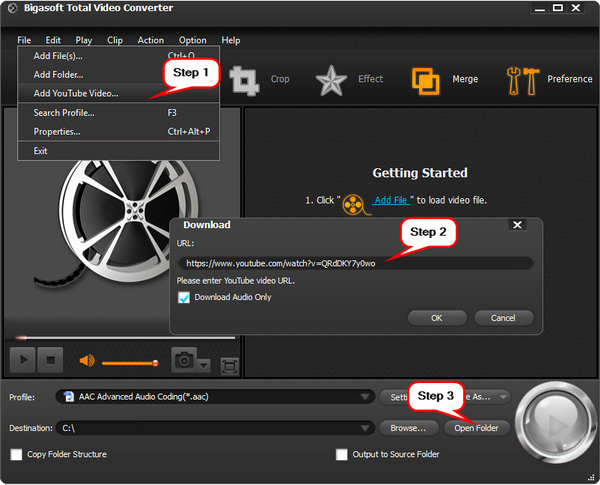Click Cancel in the Download dialog

coord(503,318)
